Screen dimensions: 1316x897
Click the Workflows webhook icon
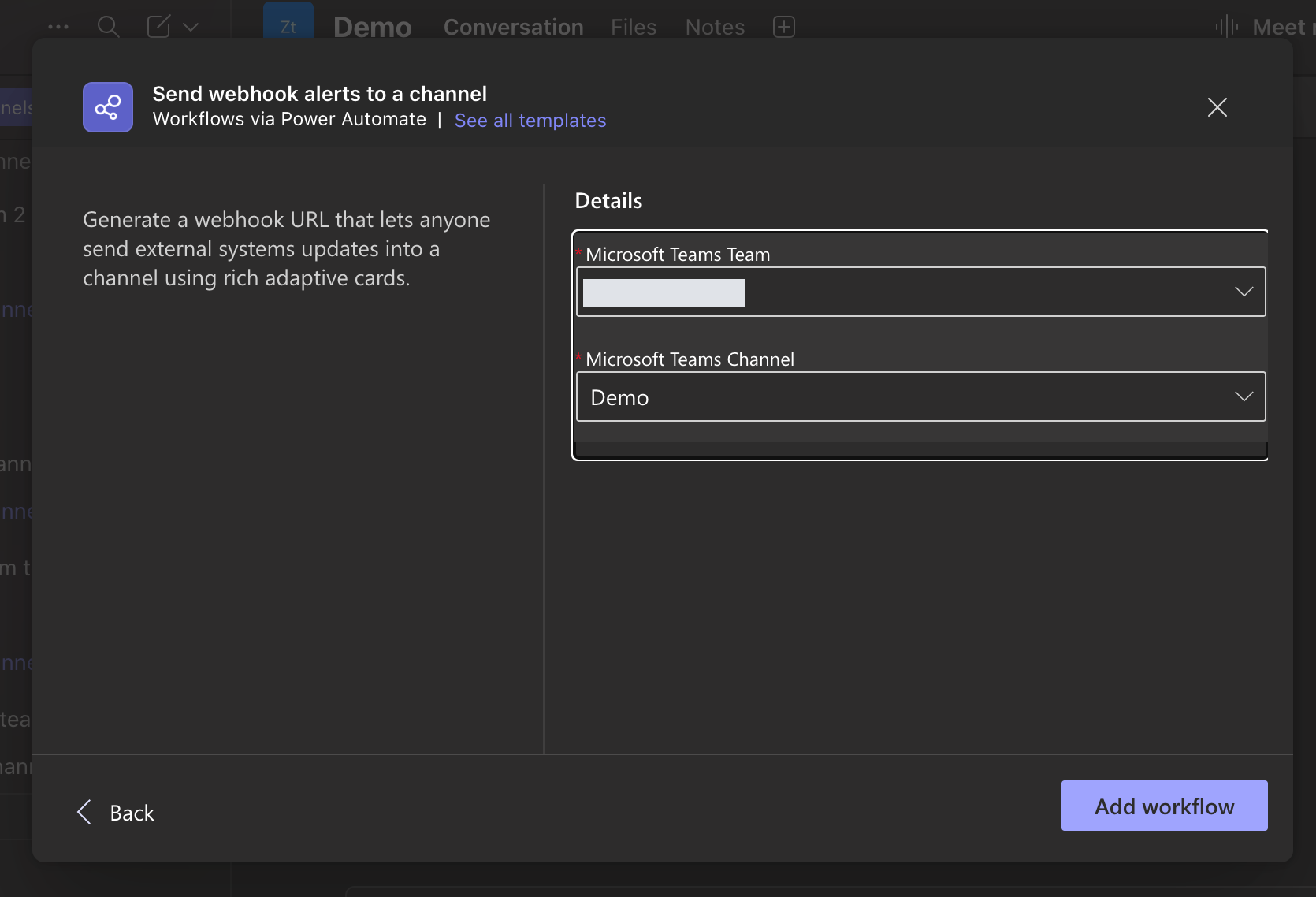pos(108,107)
